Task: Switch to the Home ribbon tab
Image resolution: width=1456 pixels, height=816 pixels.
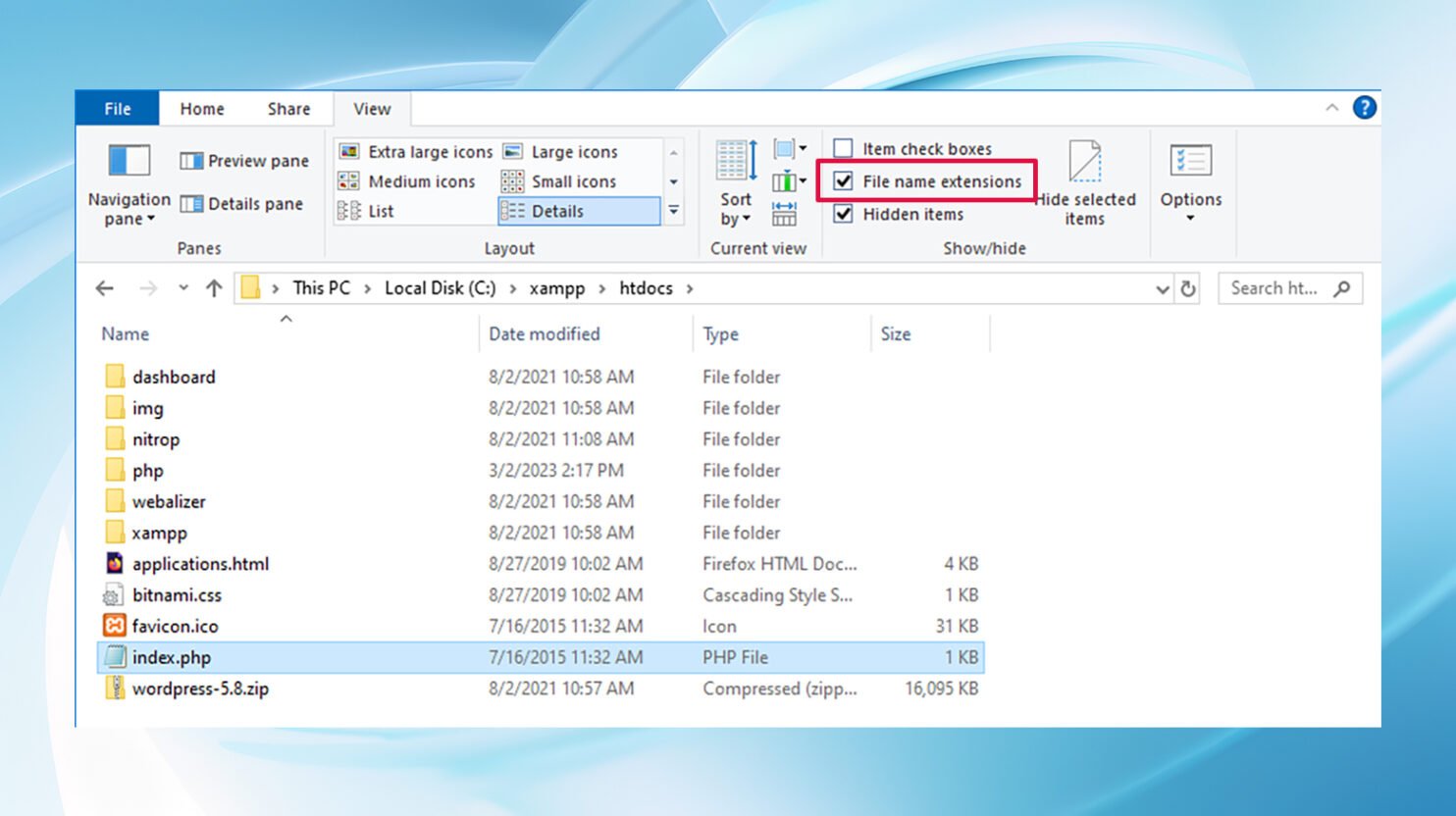Action: tap(202, 109)
